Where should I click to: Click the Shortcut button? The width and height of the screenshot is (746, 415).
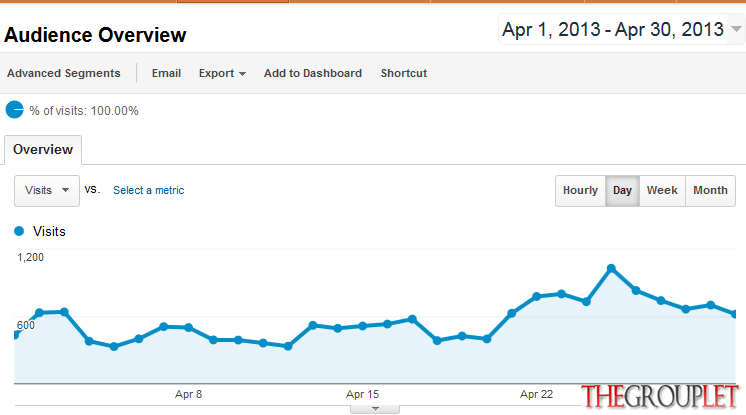click(x=403, y=73)
